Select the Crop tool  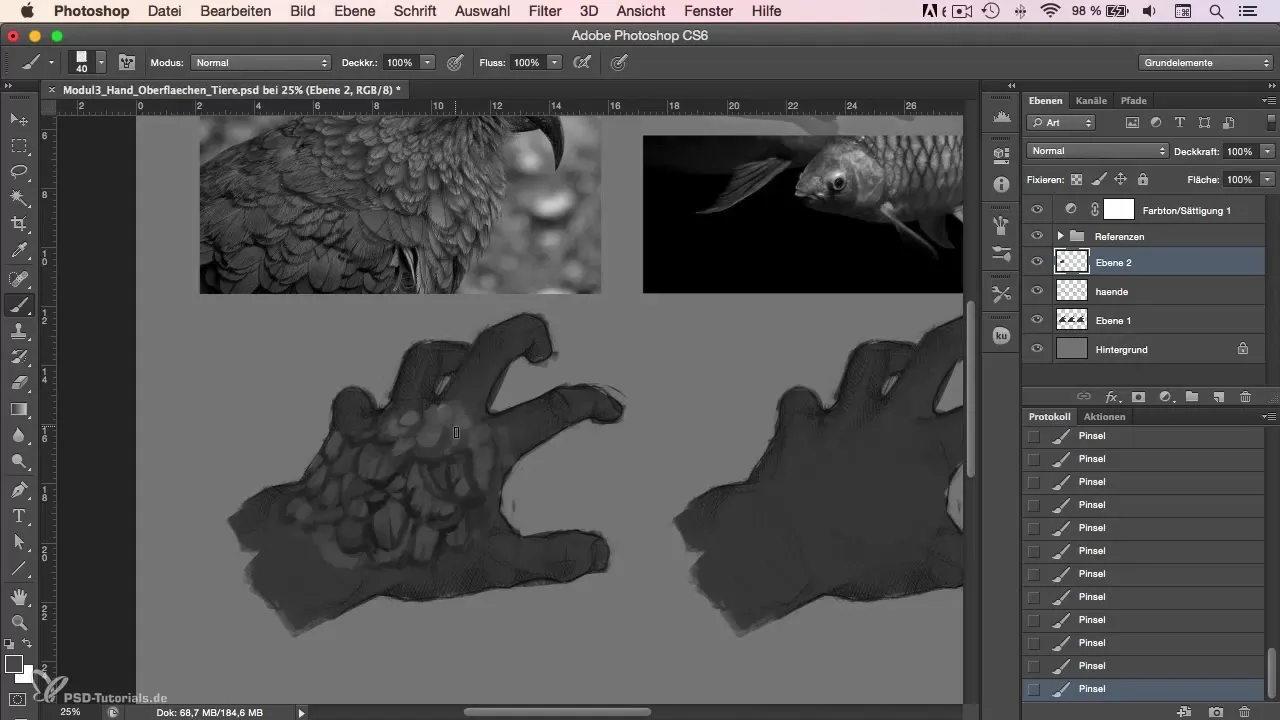19,223
